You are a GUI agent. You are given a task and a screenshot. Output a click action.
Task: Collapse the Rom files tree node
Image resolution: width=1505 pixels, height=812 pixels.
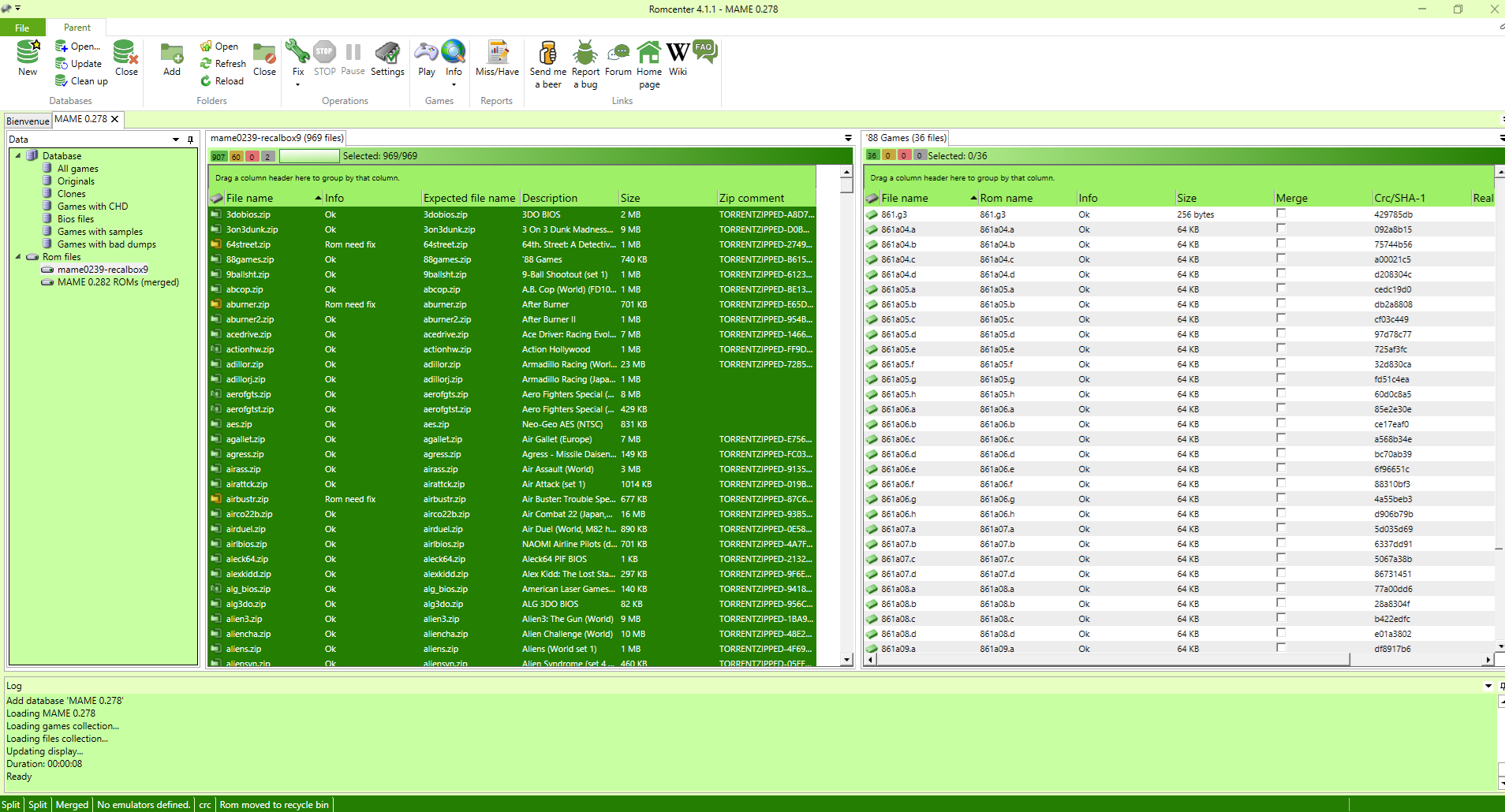(19, 256)
